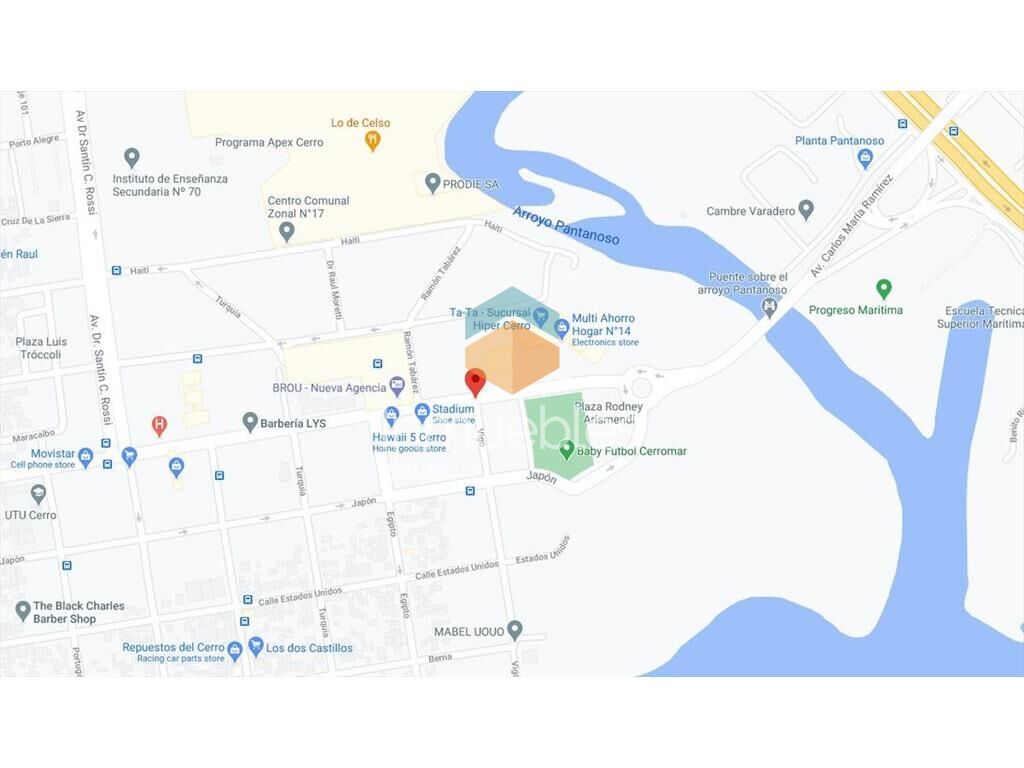Click the orange hexagon highlighted area
This screenshot has height=768, width=1024.
[x=513, y=359]
